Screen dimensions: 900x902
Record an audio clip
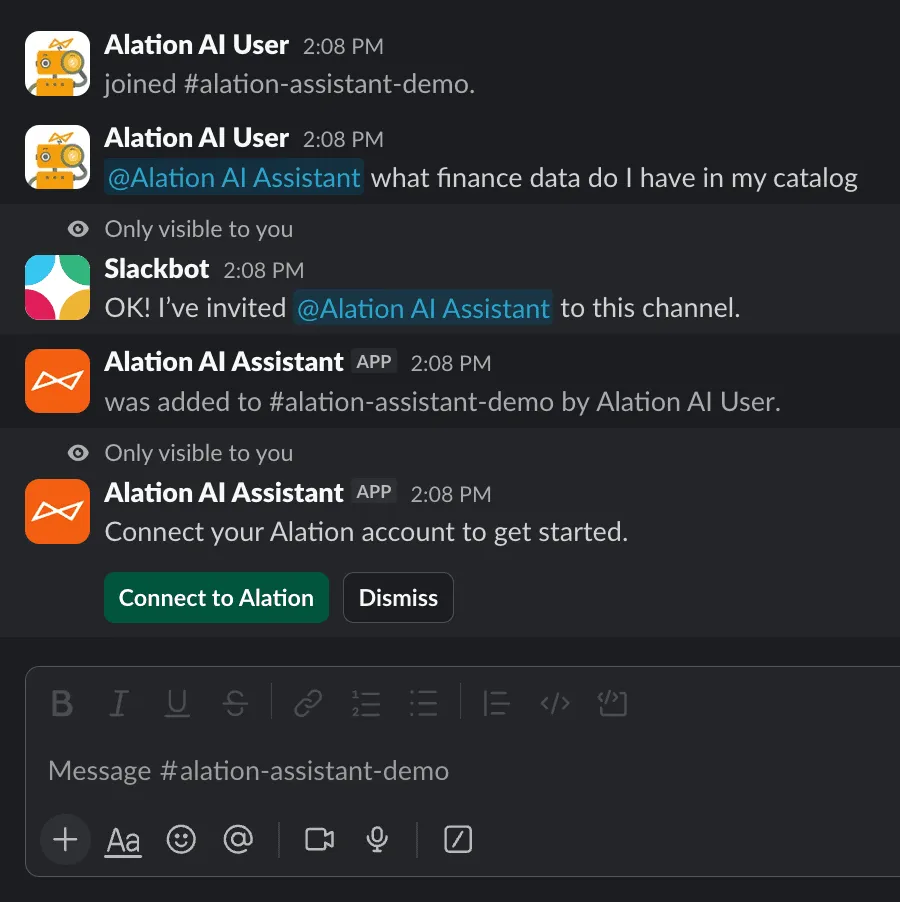[x=377, y=840]
